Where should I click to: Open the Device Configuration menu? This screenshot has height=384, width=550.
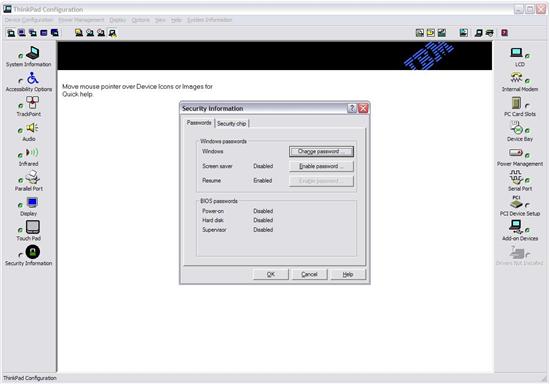(x=29, y=20)
